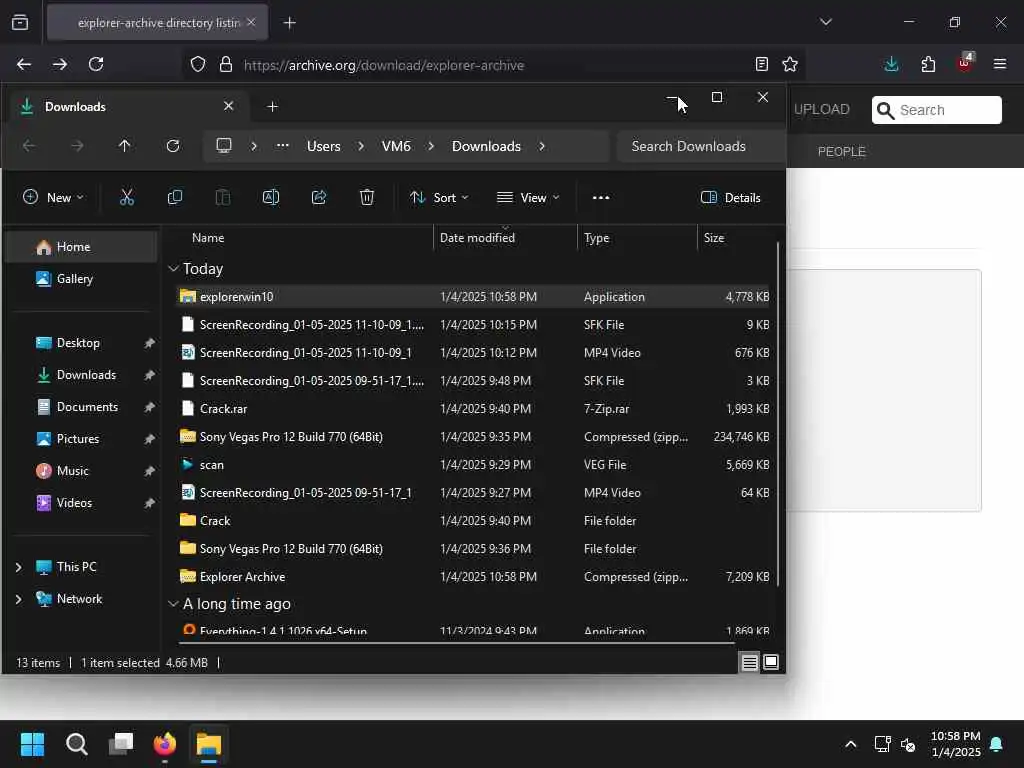Open the Firefox hamburger application menu

click(1000, 64)
